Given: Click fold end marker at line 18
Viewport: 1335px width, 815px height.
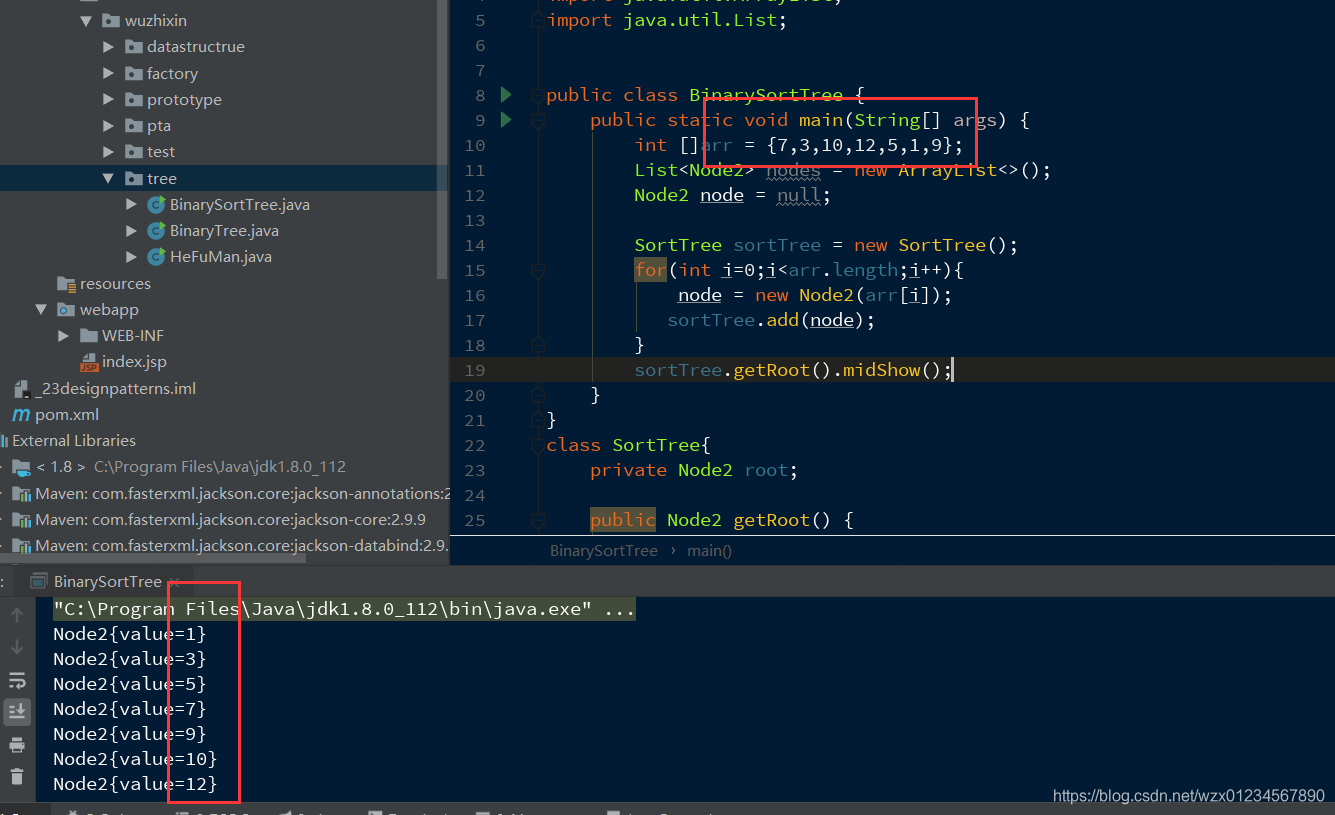Looking at the screenshot, I should point(538,345).
